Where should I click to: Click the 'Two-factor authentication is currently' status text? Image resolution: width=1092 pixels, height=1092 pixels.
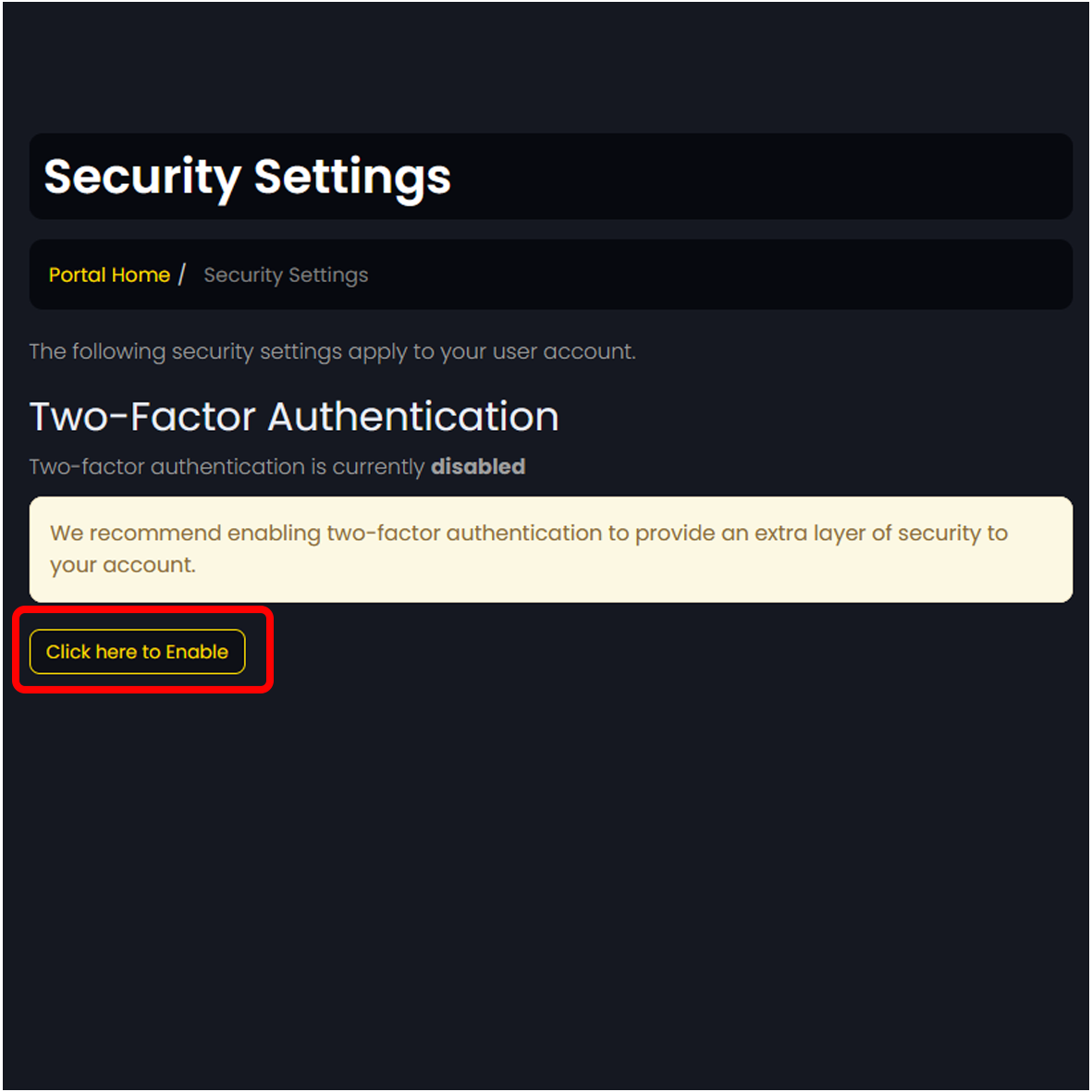click(x=227, y=467)
